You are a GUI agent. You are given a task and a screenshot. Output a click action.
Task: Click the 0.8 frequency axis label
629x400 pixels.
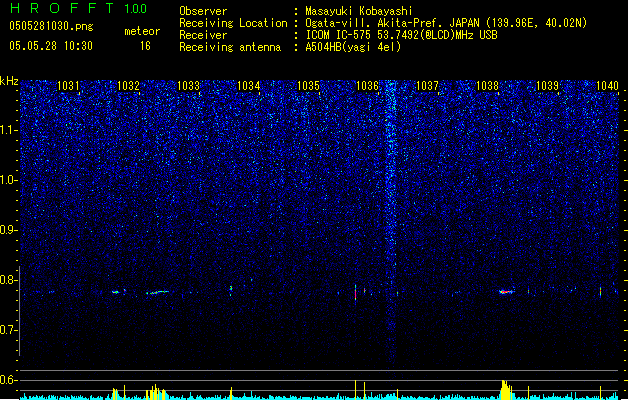click(x=9, y=280)
